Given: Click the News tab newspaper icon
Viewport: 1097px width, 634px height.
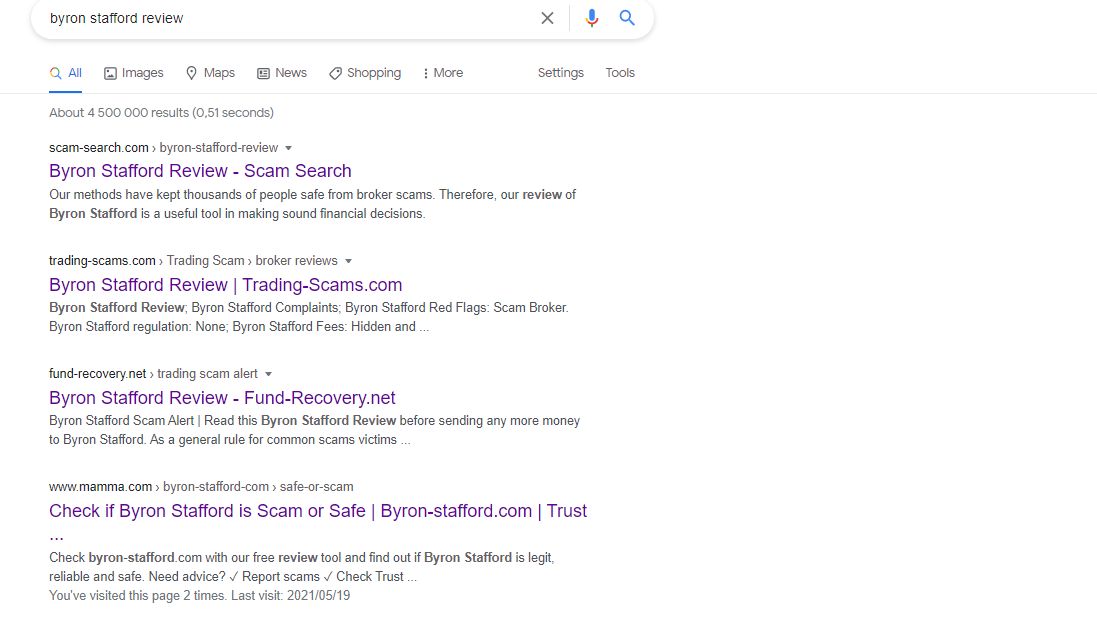Looking at the screenshot, I should click(263, 73).
